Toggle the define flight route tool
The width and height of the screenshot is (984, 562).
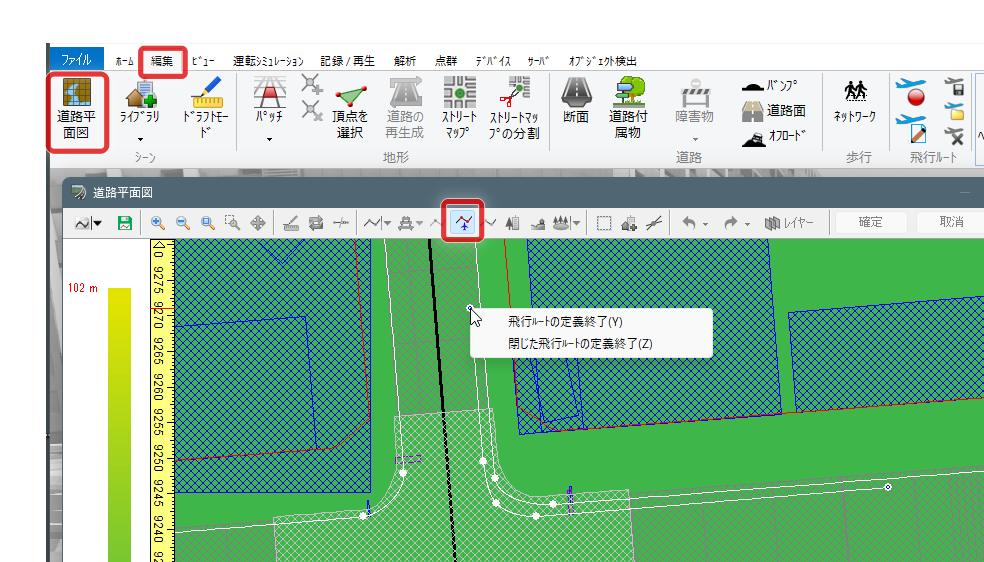point(463,221)
